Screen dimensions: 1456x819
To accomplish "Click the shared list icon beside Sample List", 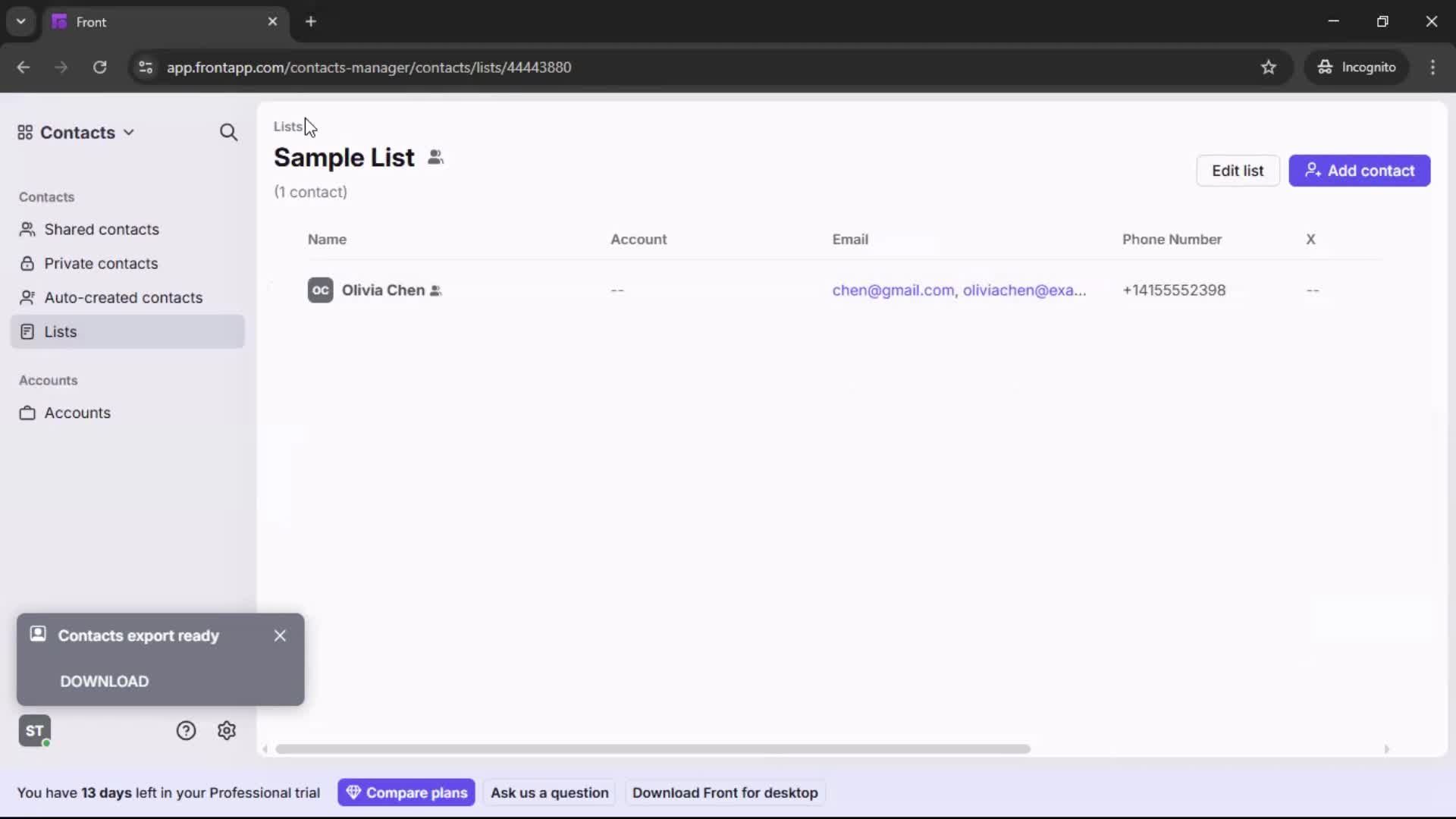I will click(436, 158).
